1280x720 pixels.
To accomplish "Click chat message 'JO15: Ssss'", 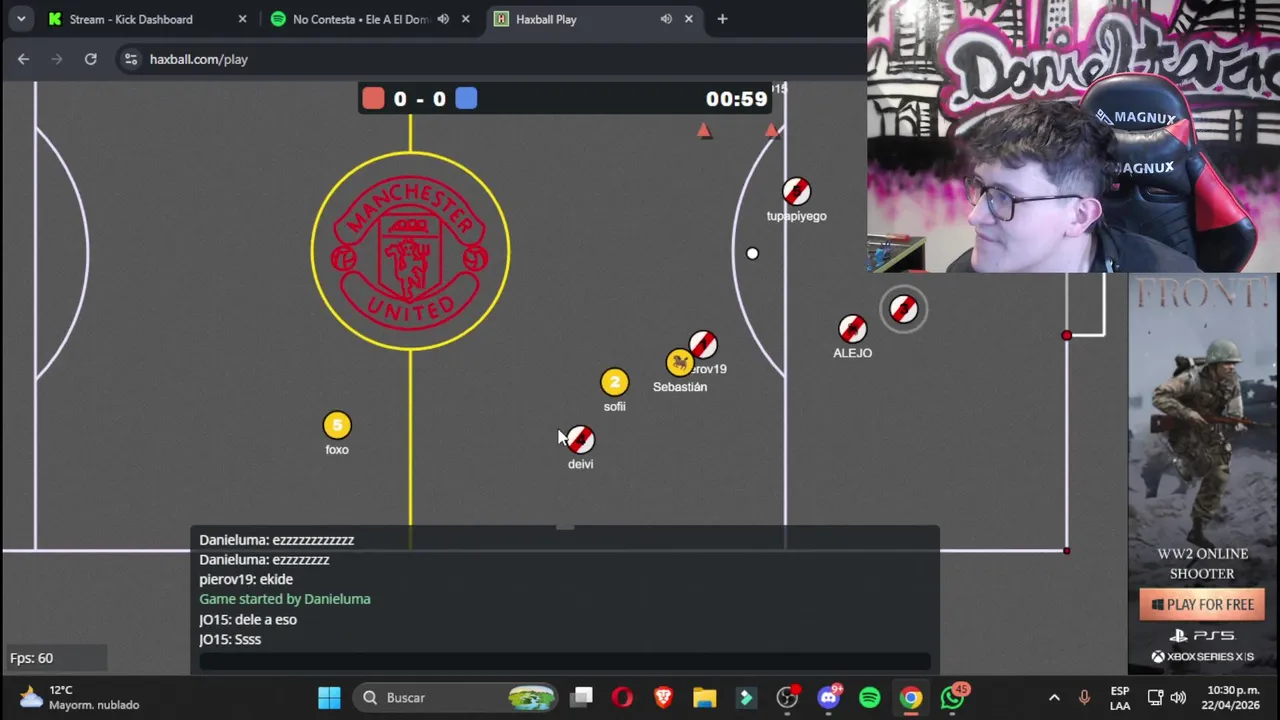I will click(x=230, y=639).
